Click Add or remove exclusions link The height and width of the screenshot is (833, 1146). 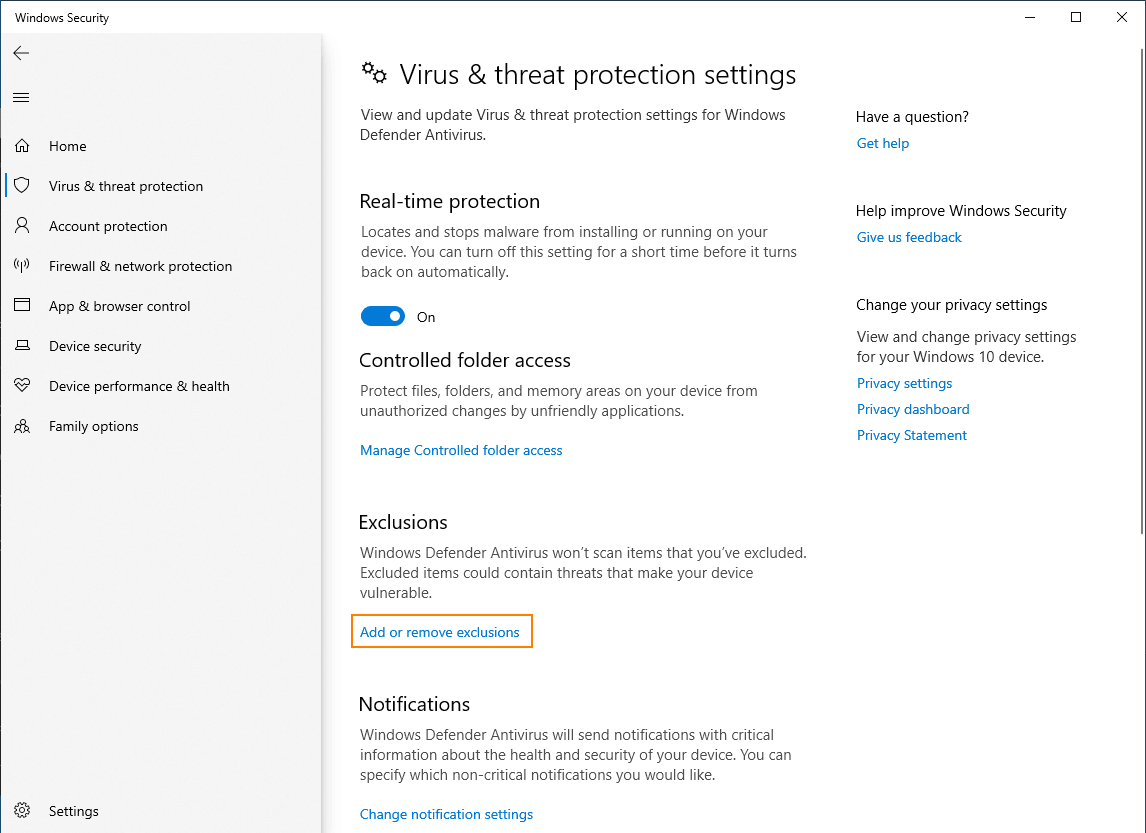coord(440,632)
